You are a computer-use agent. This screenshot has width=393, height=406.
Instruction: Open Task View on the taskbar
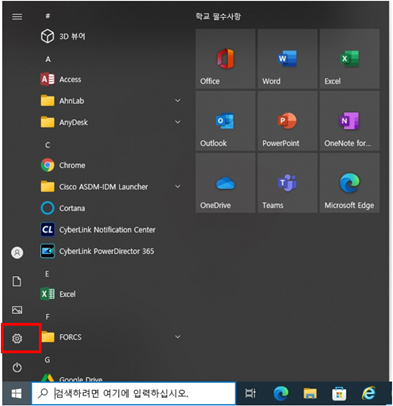(250, 393)
